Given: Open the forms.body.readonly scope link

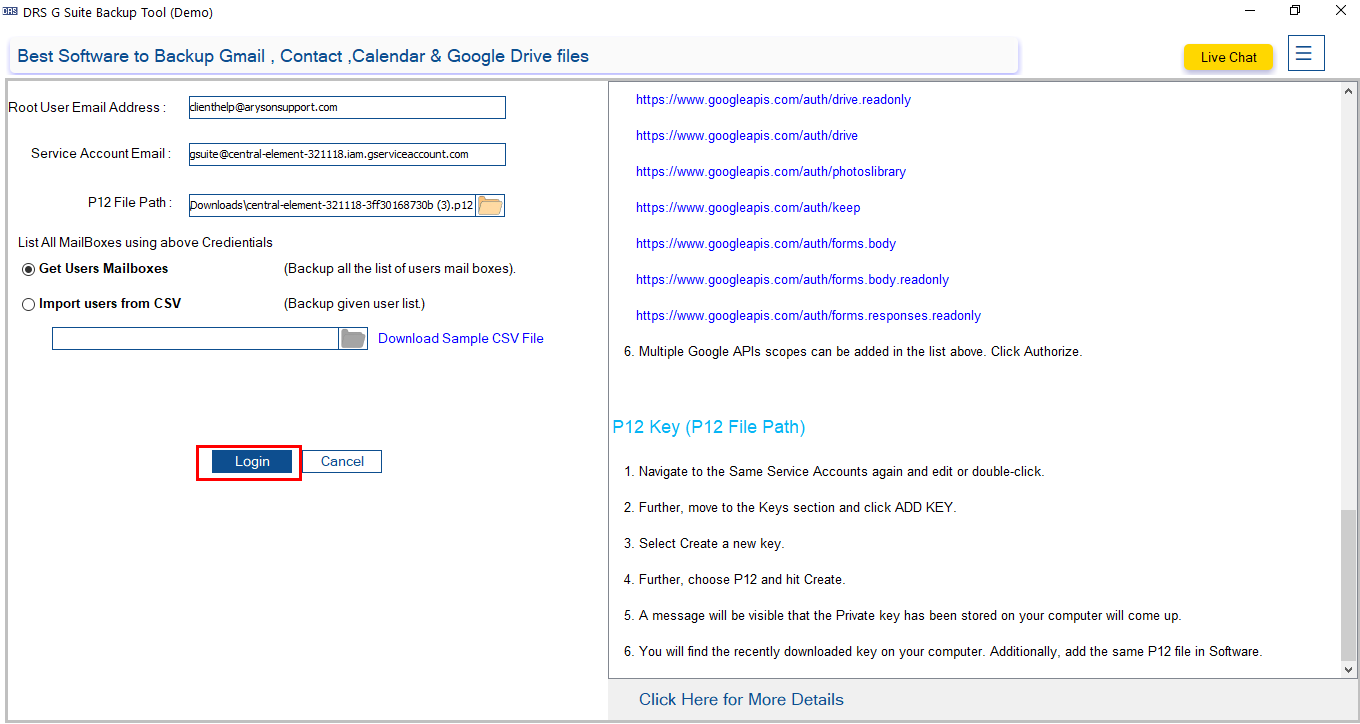Looking at the screenshot, I should pos(792,280).
